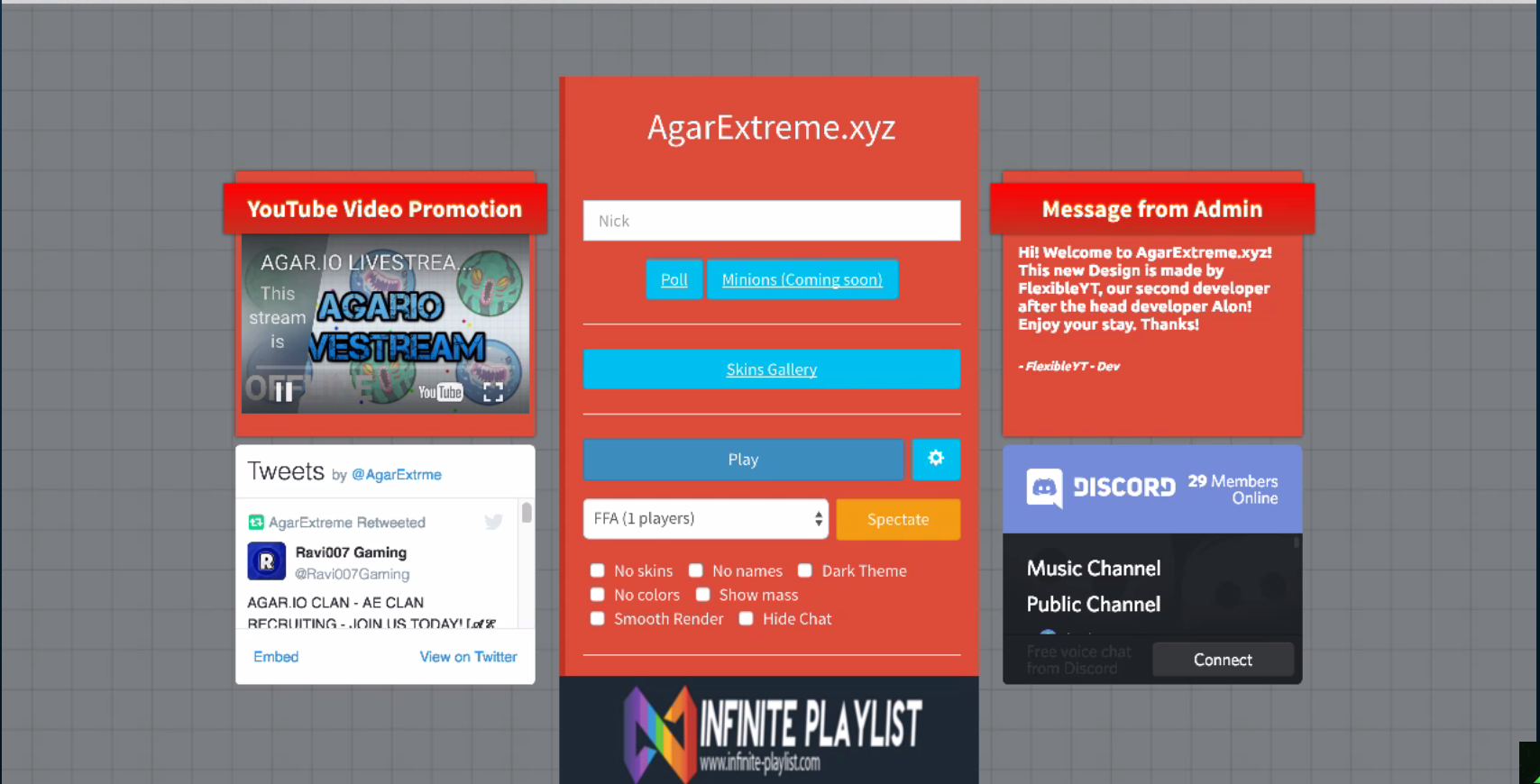Open the FFA (1 players) mode dropdown
The height and width of the screenshot is (784, 1540).
pos(706,519)
